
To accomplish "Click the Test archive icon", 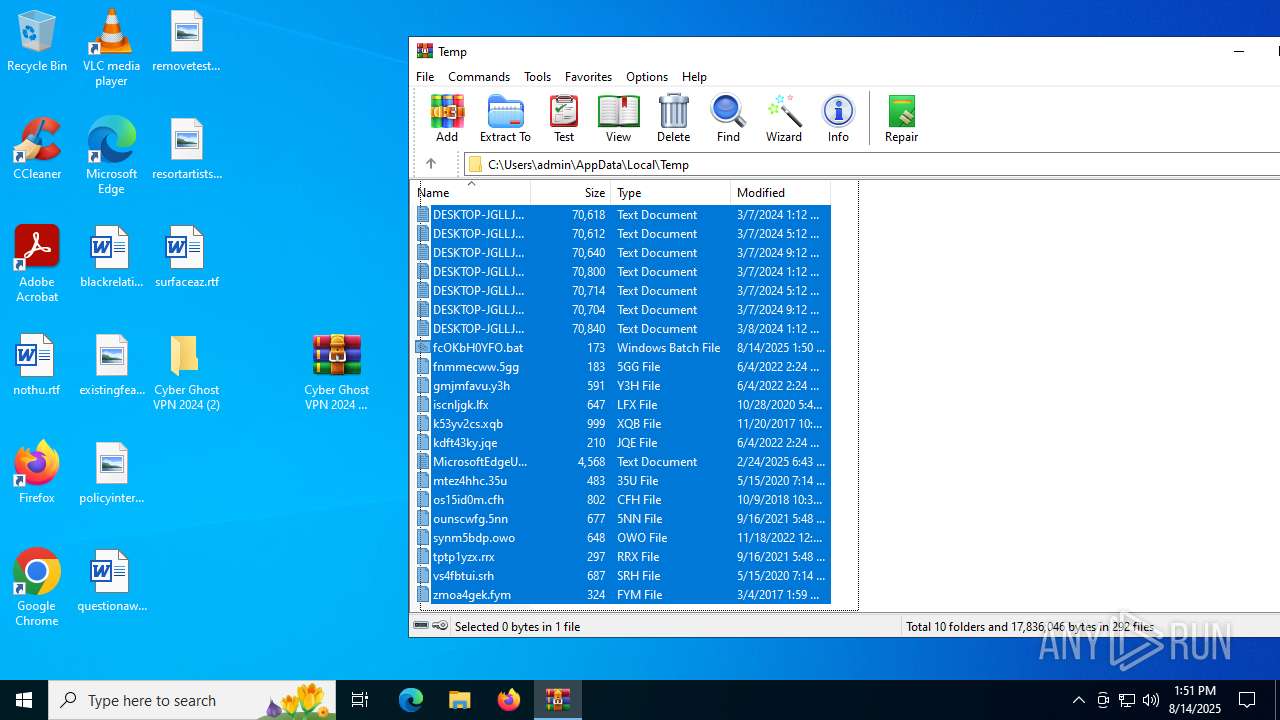I will pyautogui.click(x=564, y=119).
